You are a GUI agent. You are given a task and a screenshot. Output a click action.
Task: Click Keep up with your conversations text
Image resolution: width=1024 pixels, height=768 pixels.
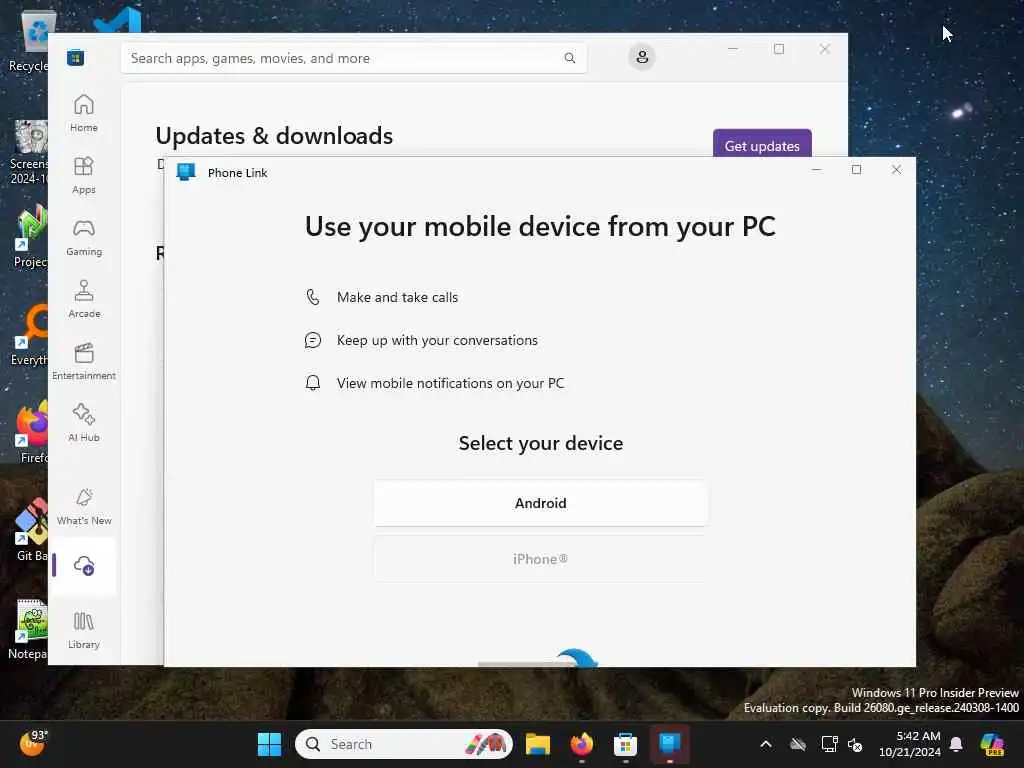tap(437, 340)
